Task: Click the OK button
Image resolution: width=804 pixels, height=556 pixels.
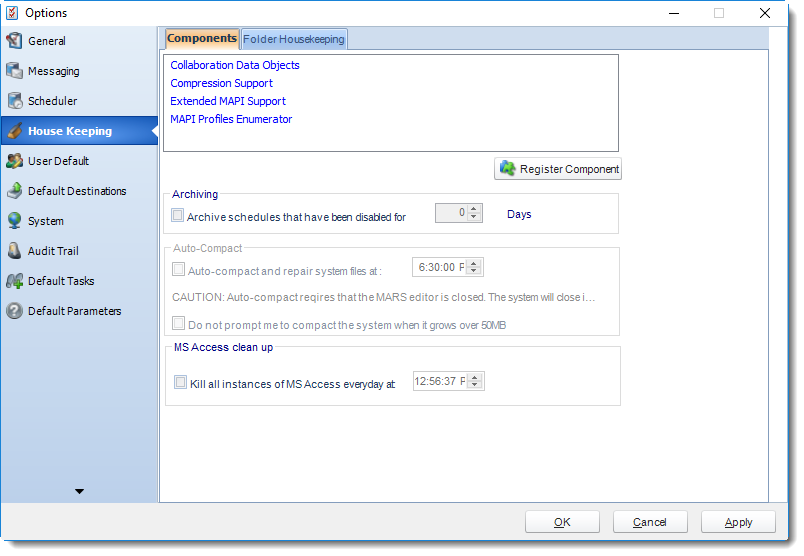Action: pos(562,522)
